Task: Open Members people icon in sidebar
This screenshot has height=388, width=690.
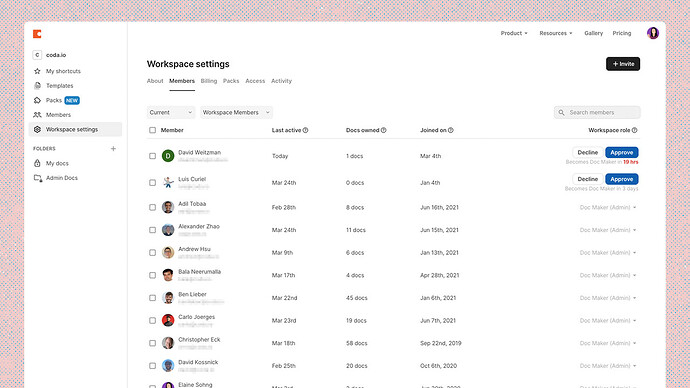Action: [x=37, y=115]
